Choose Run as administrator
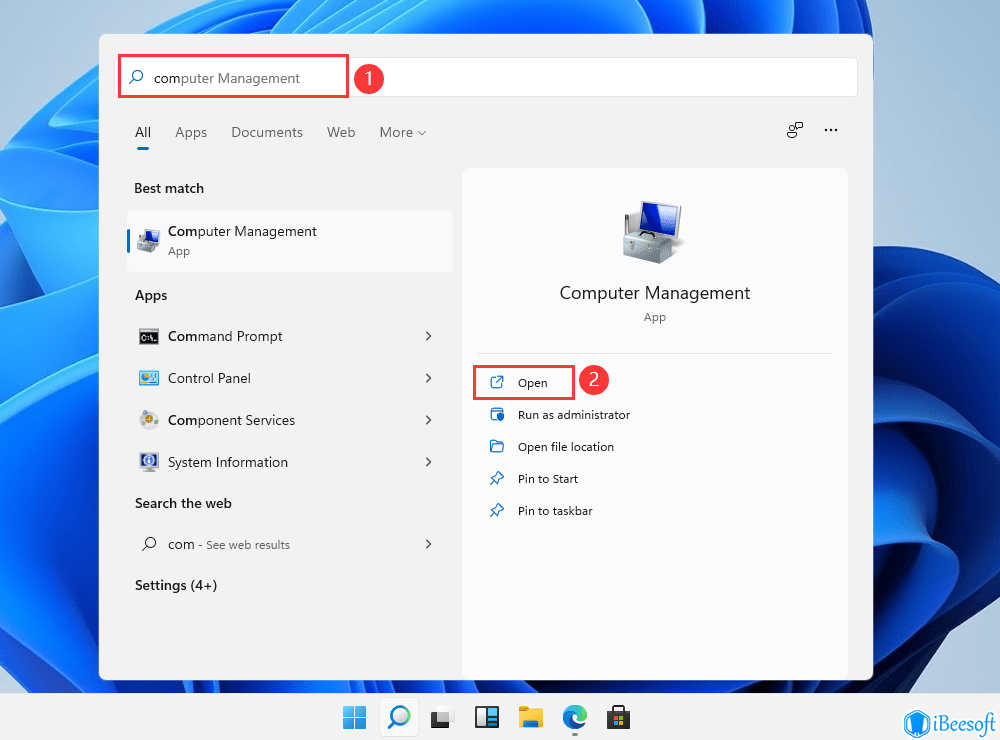 573,415
